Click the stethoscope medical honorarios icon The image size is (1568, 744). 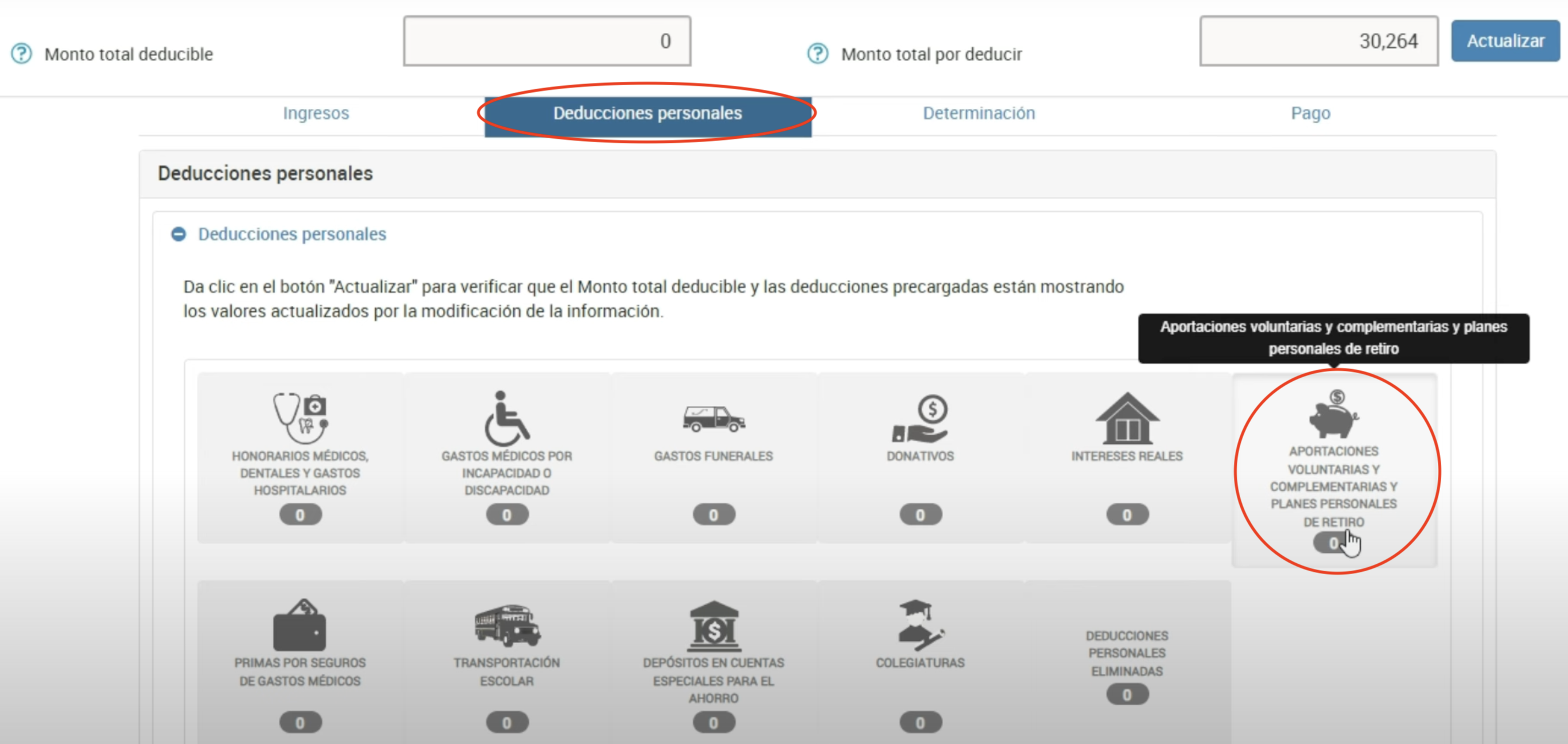point(300,418)
